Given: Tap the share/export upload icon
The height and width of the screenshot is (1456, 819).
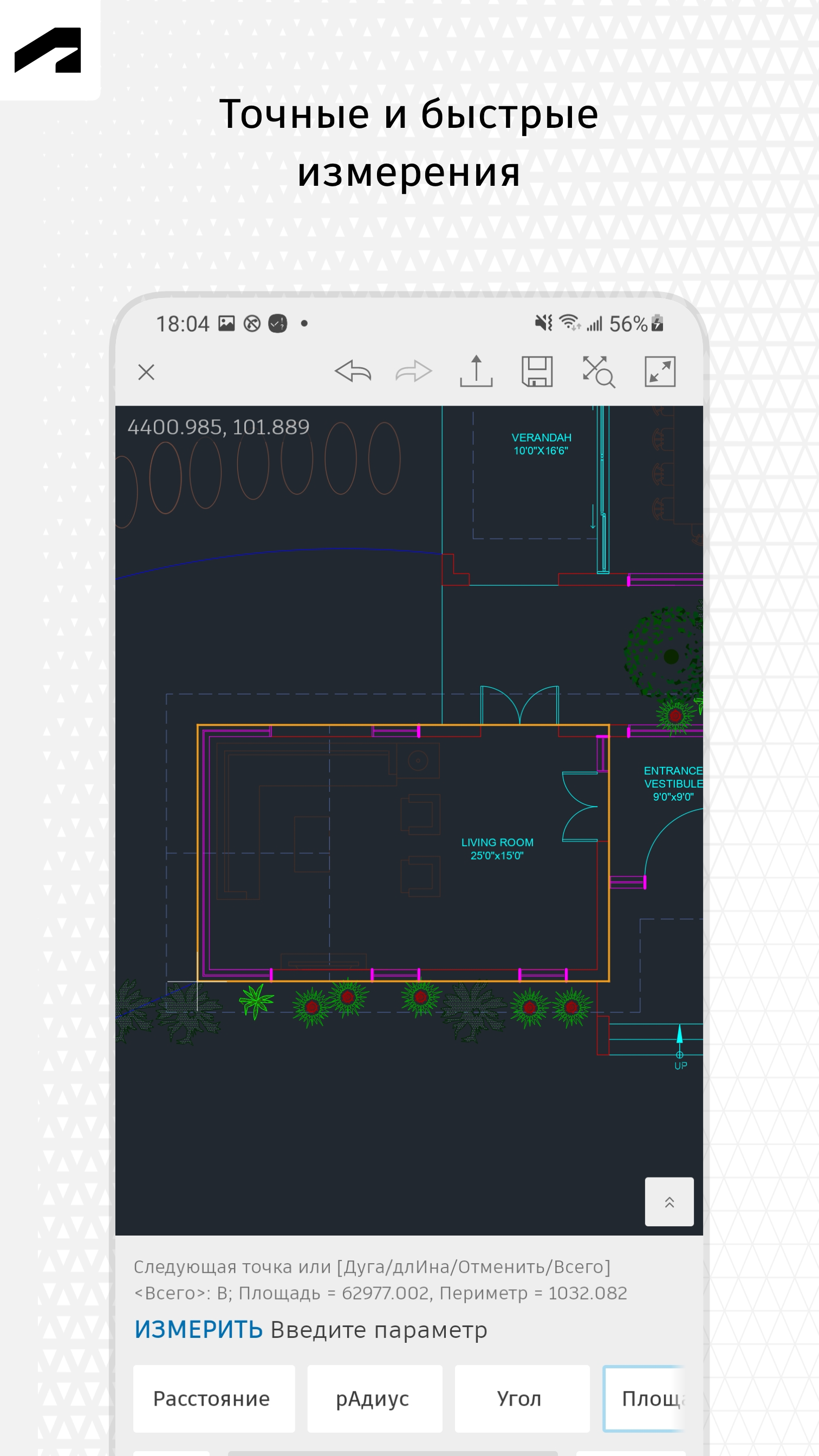Looking at the screenshot, I should coord(476,372).
